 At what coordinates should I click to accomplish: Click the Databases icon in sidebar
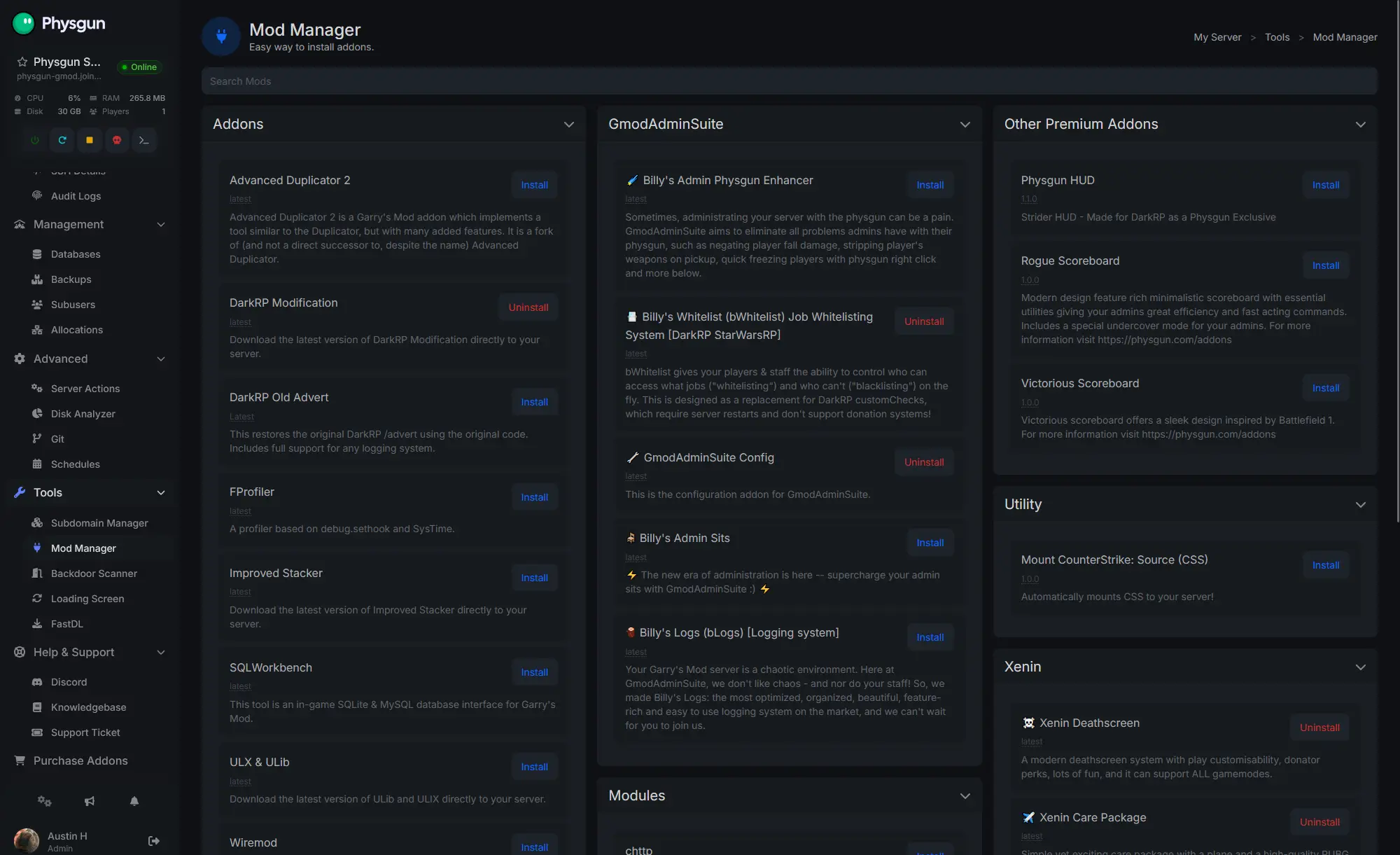coord(37,254)
